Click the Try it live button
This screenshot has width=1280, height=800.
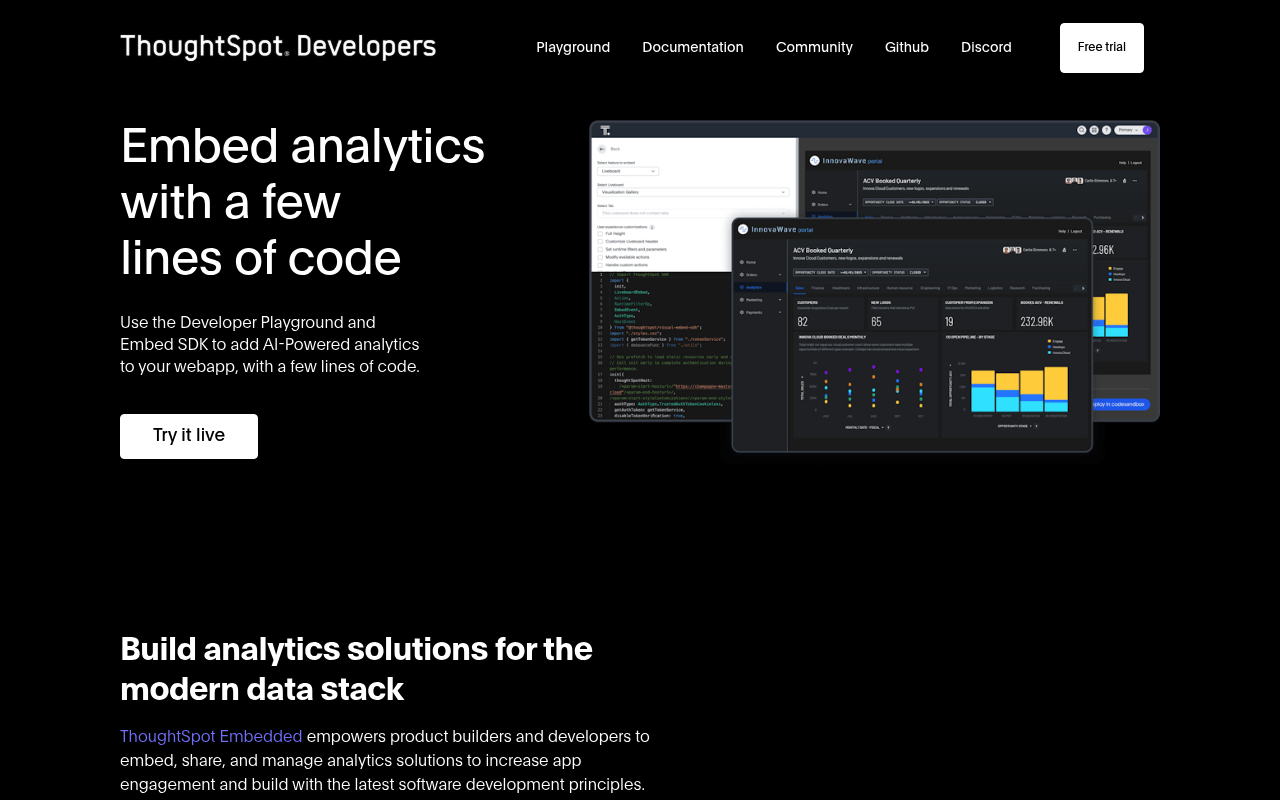[189, 436]
